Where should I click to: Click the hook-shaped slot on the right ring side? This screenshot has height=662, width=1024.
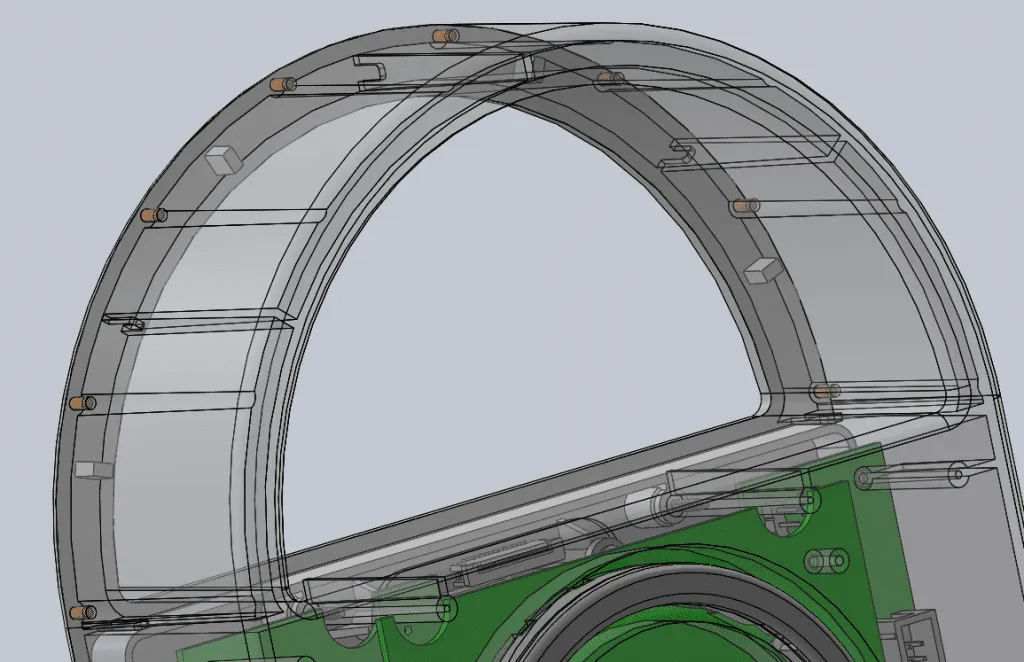coord(682,152)
